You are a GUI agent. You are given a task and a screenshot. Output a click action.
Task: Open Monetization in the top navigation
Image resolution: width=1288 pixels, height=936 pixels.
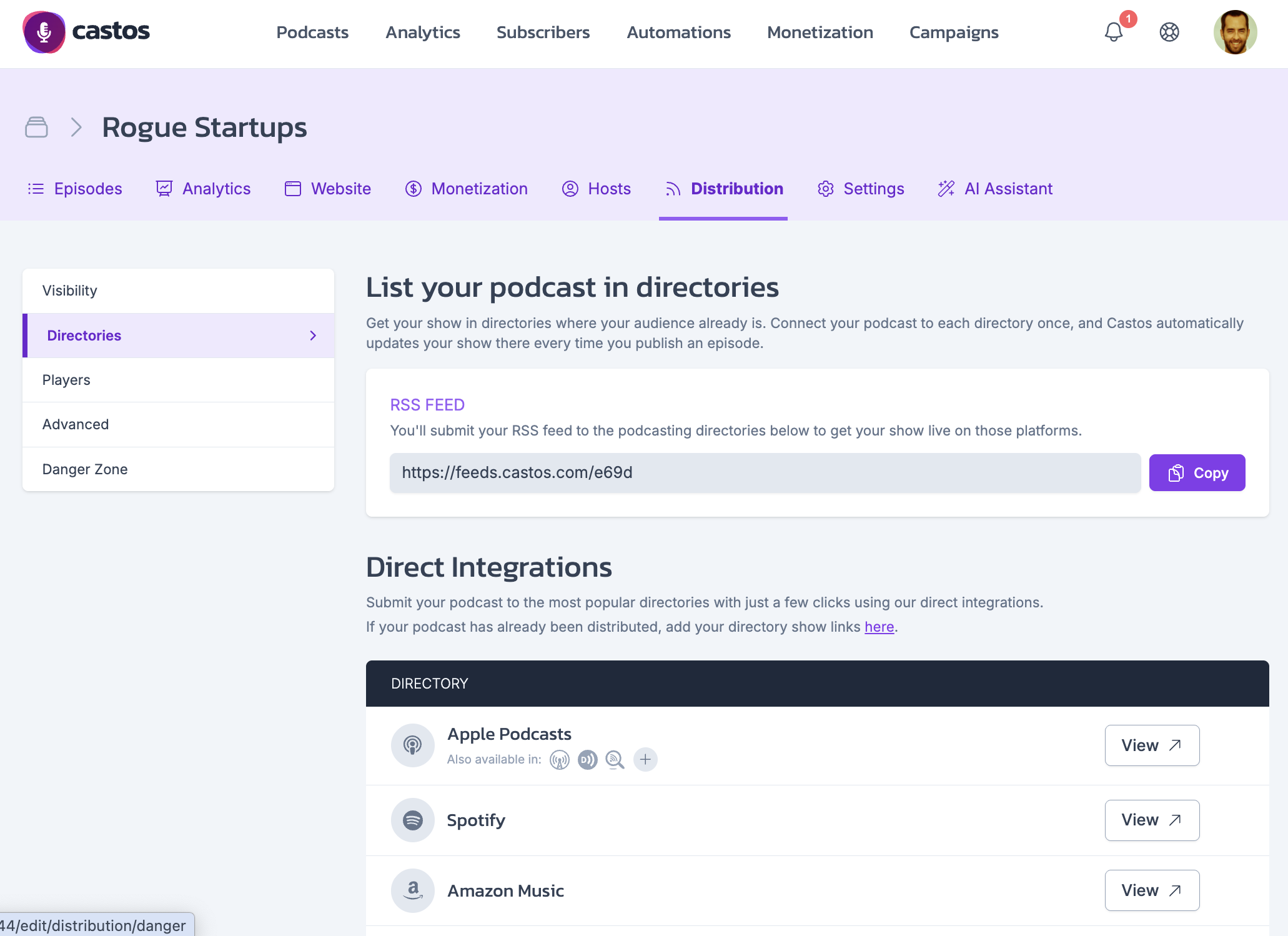click(x=820, y=32)
